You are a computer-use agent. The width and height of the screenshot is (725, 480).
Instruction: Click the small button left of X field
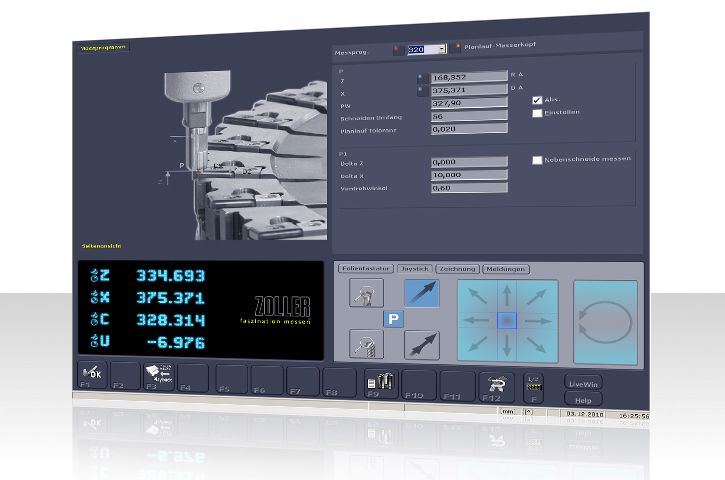point(422,90)
